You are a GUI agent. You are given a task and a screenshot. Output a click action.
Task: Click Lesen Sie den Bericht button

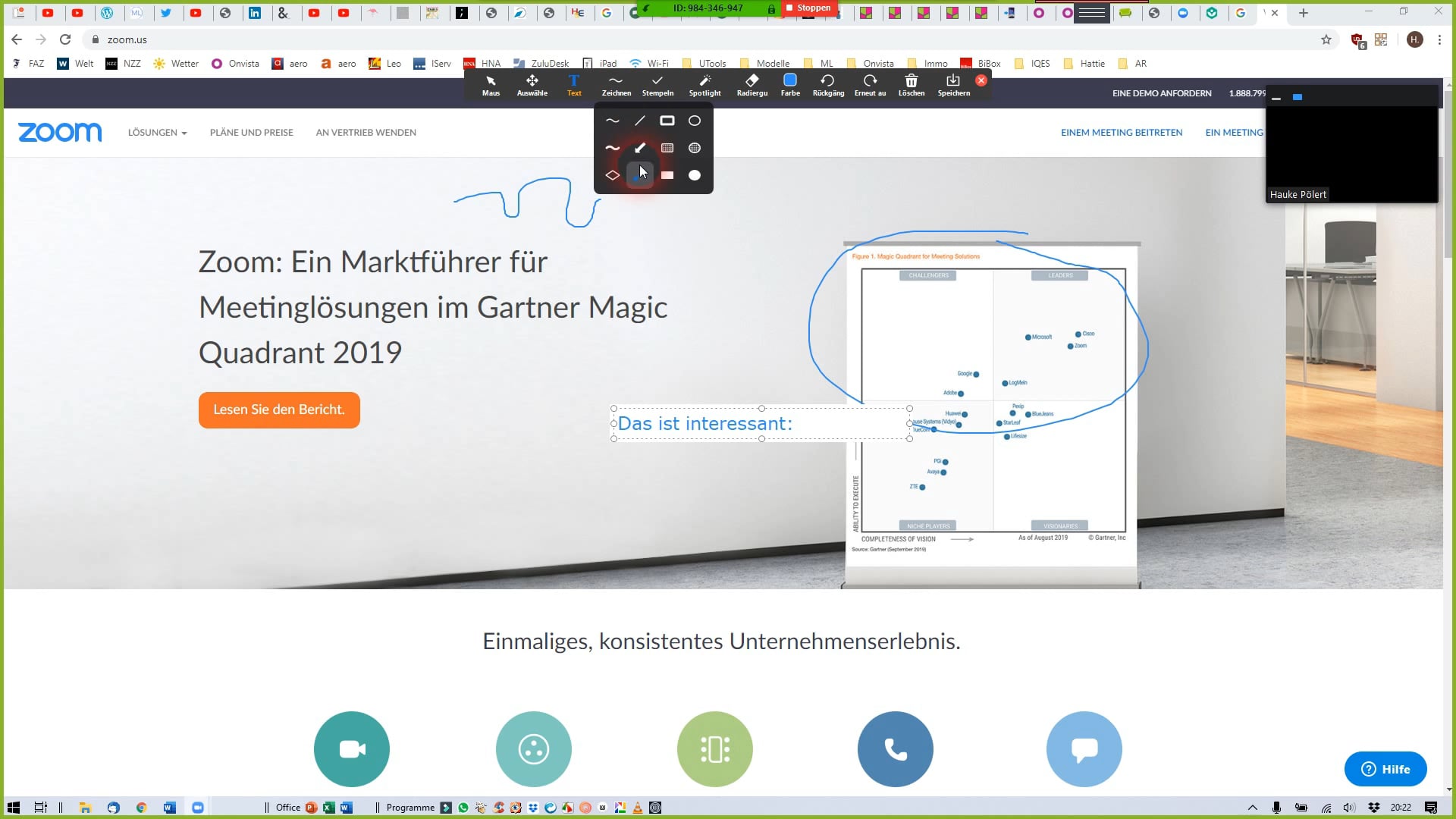pyautogui.click(x=279, y=409)
